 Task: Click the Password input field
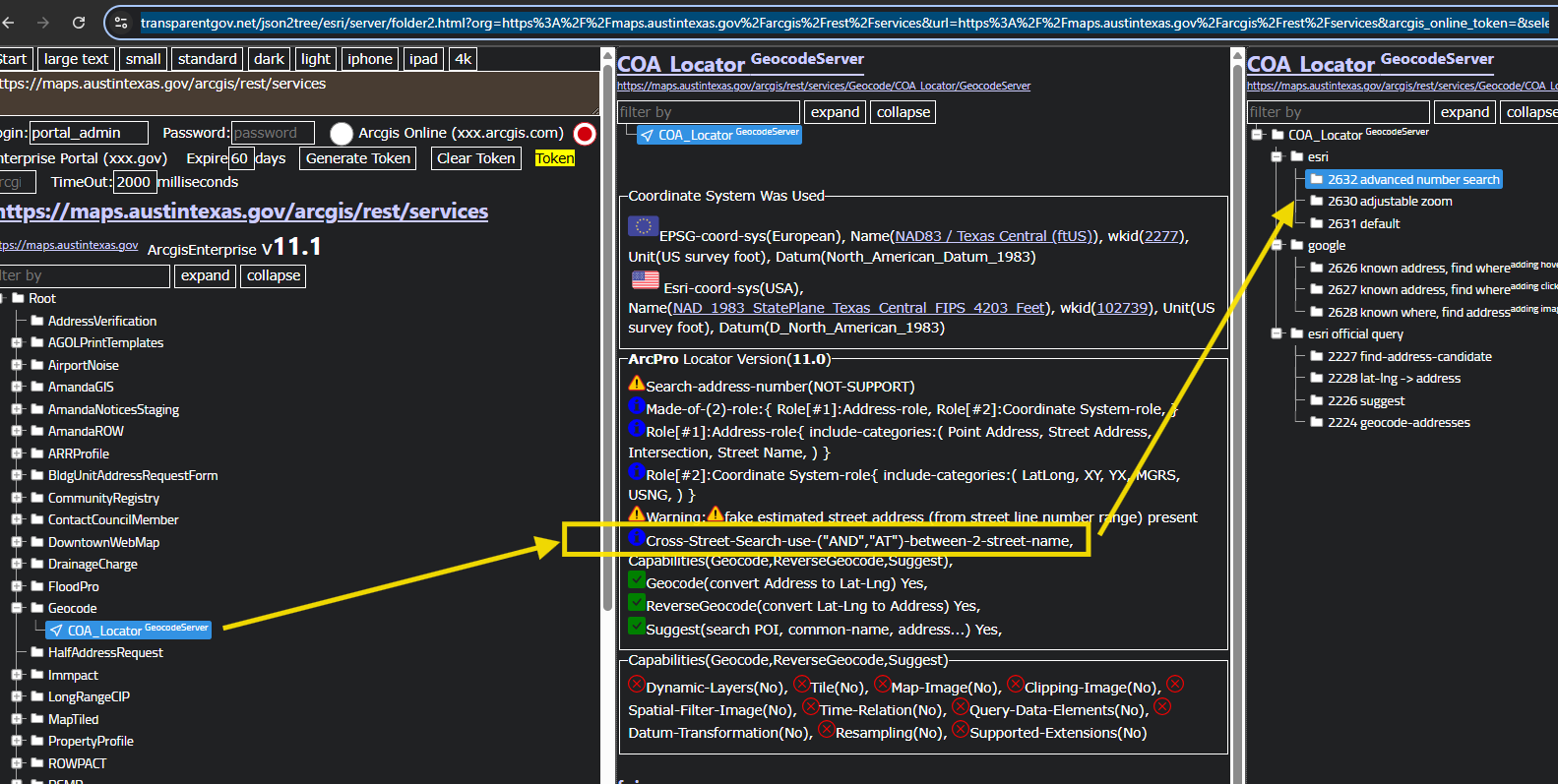pyautogui.click(x=273, y=133)
